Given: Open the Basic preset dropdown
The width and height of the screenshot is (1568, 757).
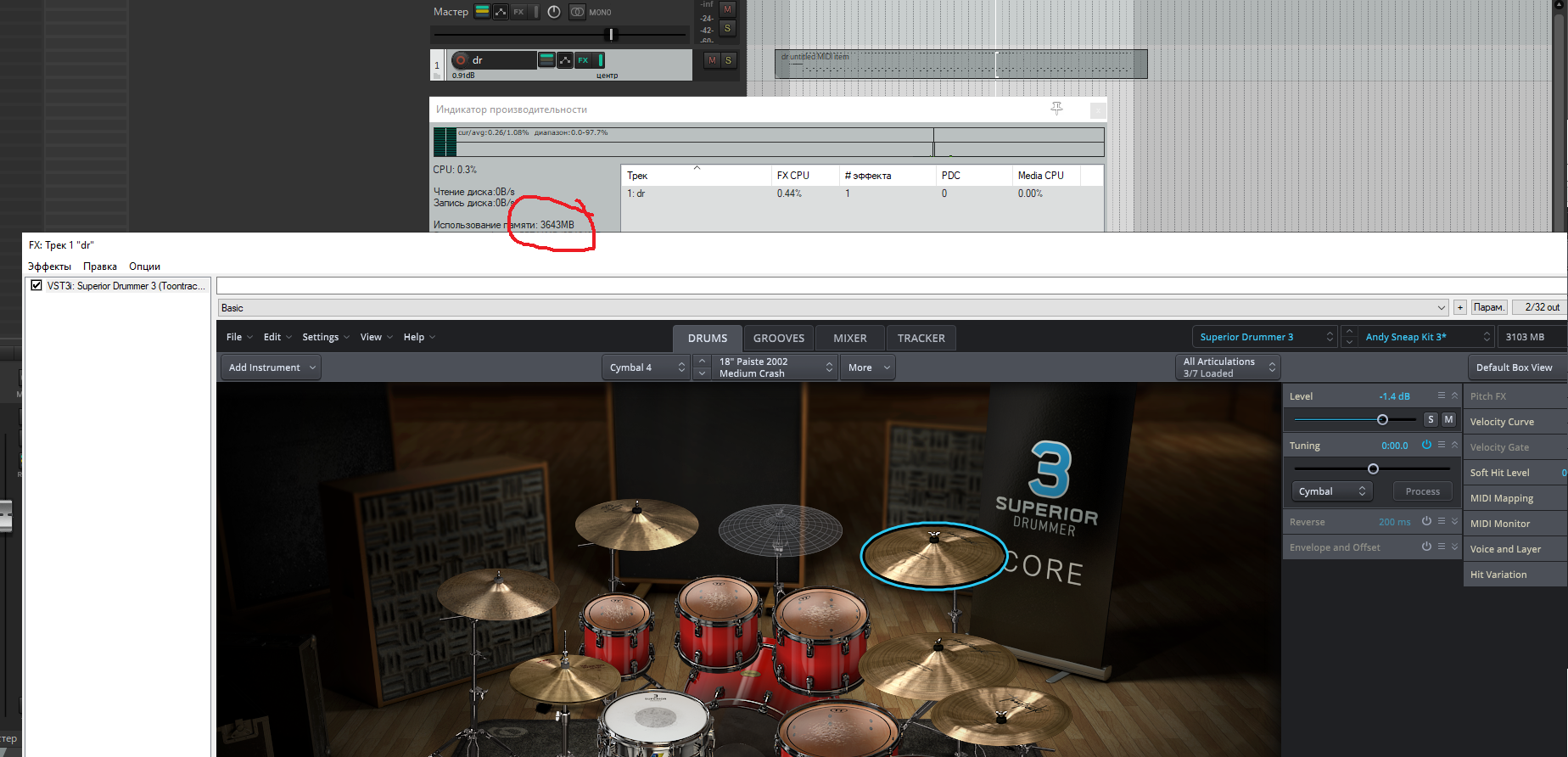Looking at the screenshot, I should 833,308.
